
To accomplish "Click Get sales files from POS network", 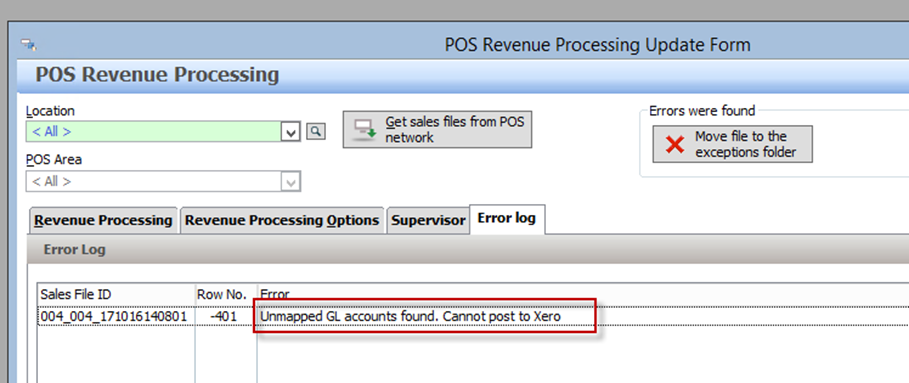I will (x=437, y=130).
